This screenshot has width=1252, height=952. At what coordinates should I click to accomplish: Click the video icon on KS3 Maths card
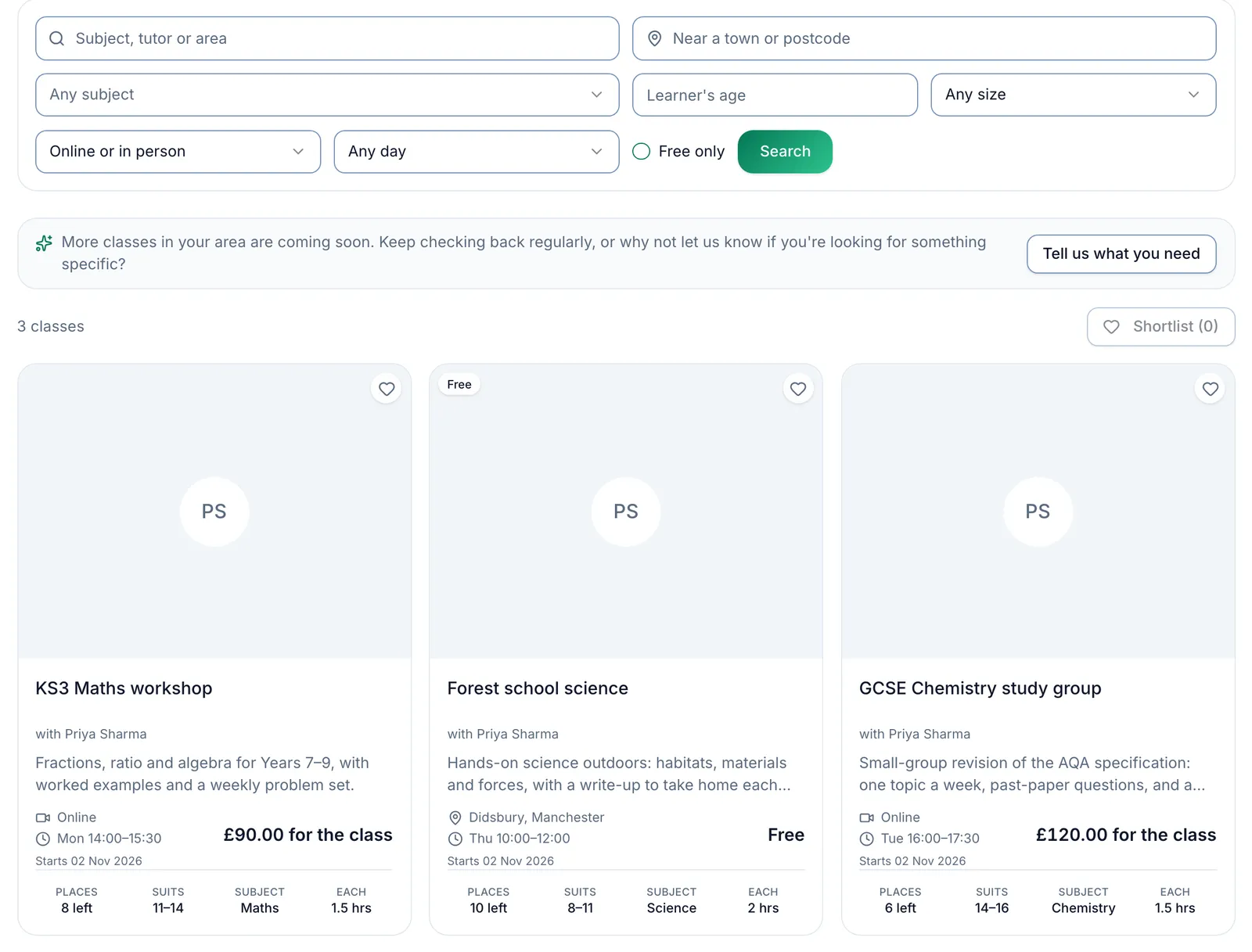(x=43, y=817)
